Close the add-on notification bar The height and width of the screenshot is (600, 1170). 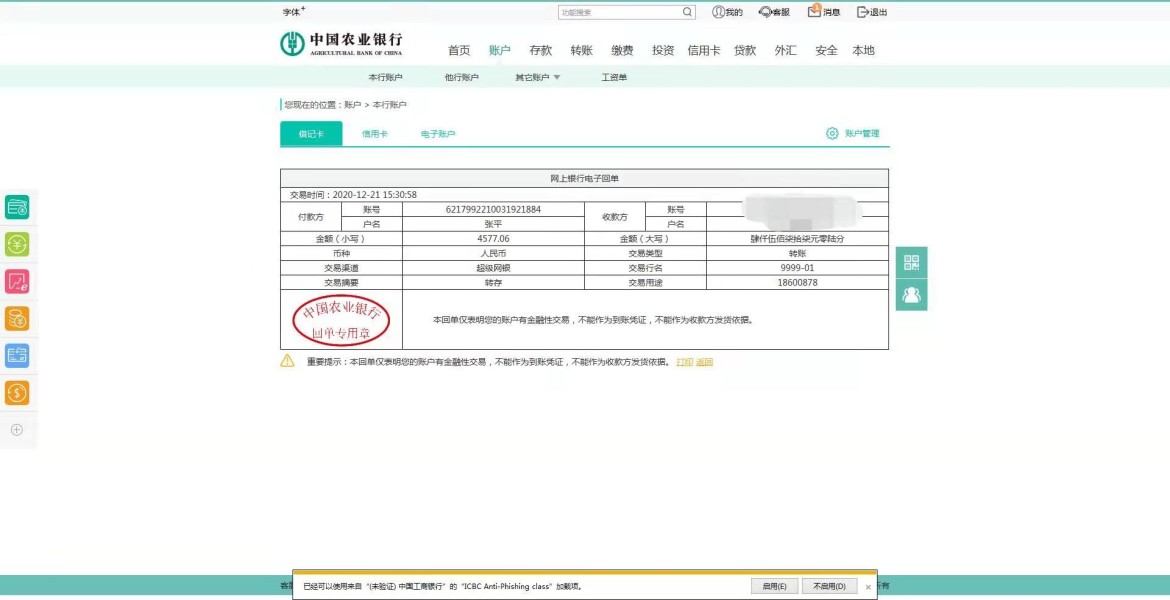868,587
